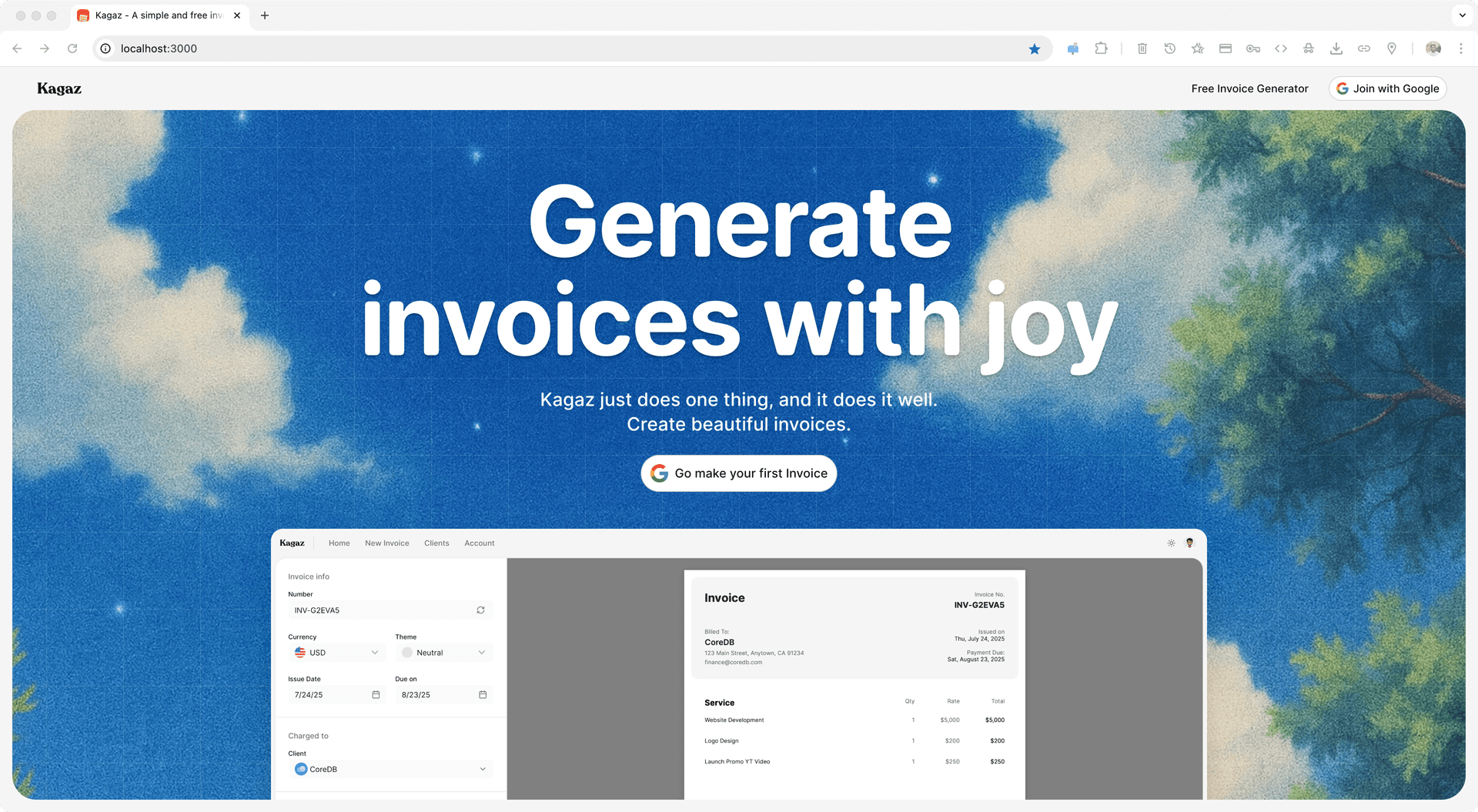The image size is (1478, 812).
Task: Open the Issue Date calendar picker
Action: 376,694
